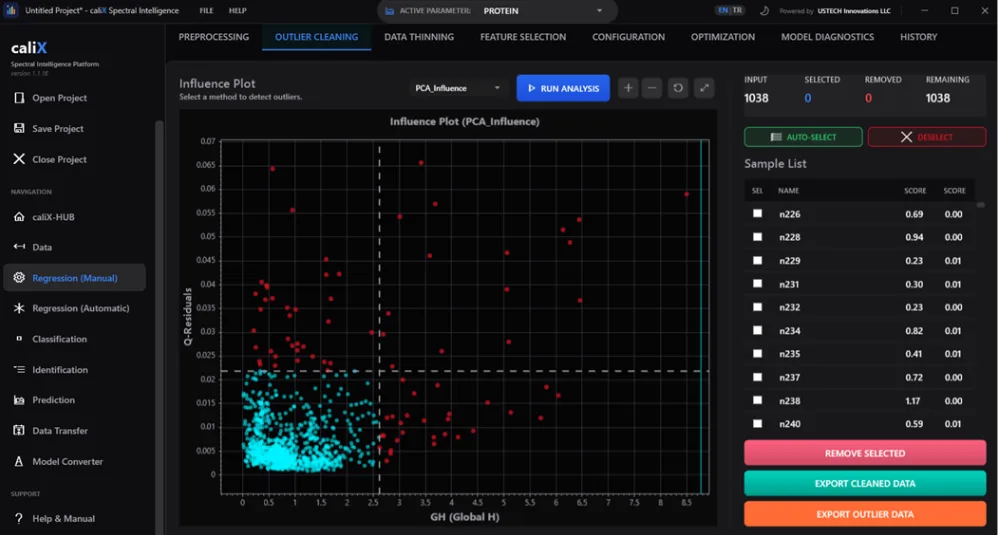Check the box for sample n240
Viewport: 998px width, 535px height.
[757, 424]
